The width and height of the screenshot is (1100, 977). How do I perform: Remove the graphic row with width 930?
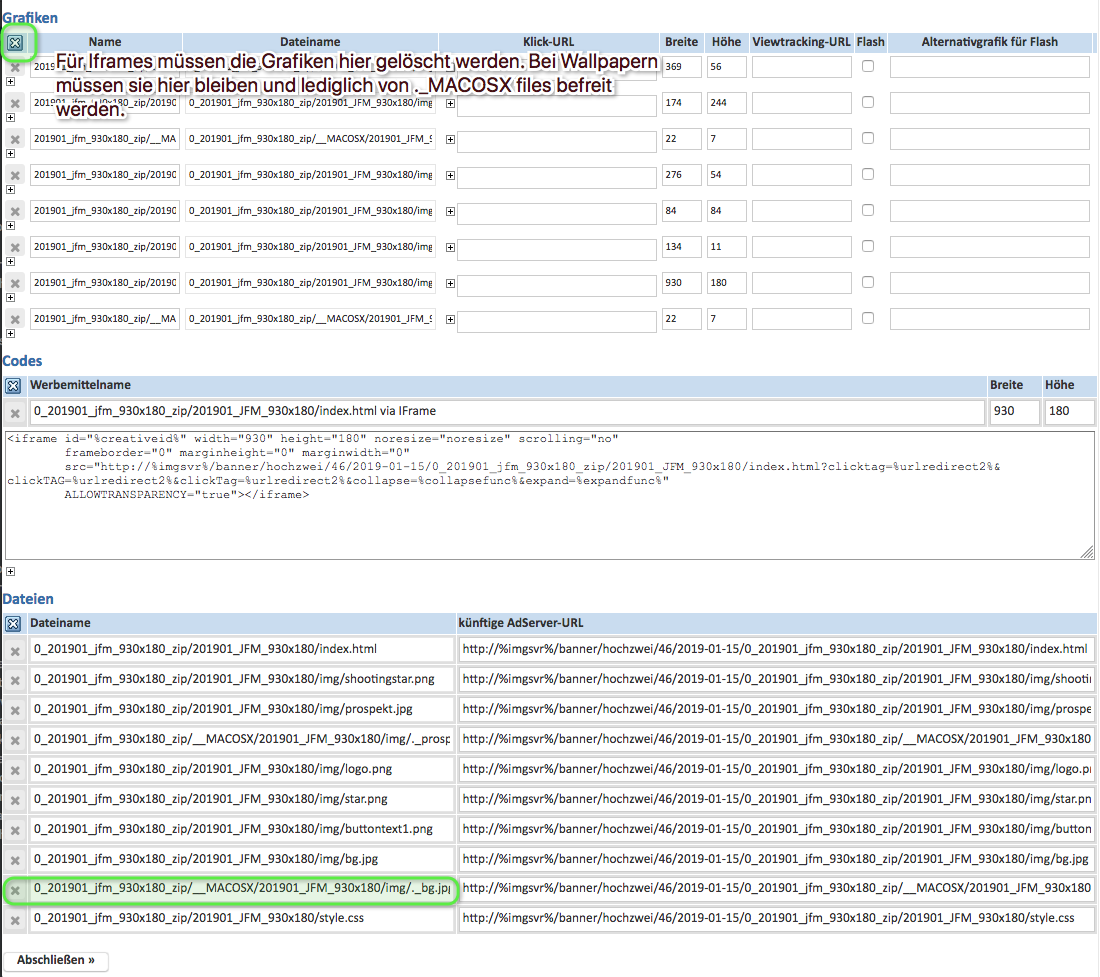click(x=15, y=284)
